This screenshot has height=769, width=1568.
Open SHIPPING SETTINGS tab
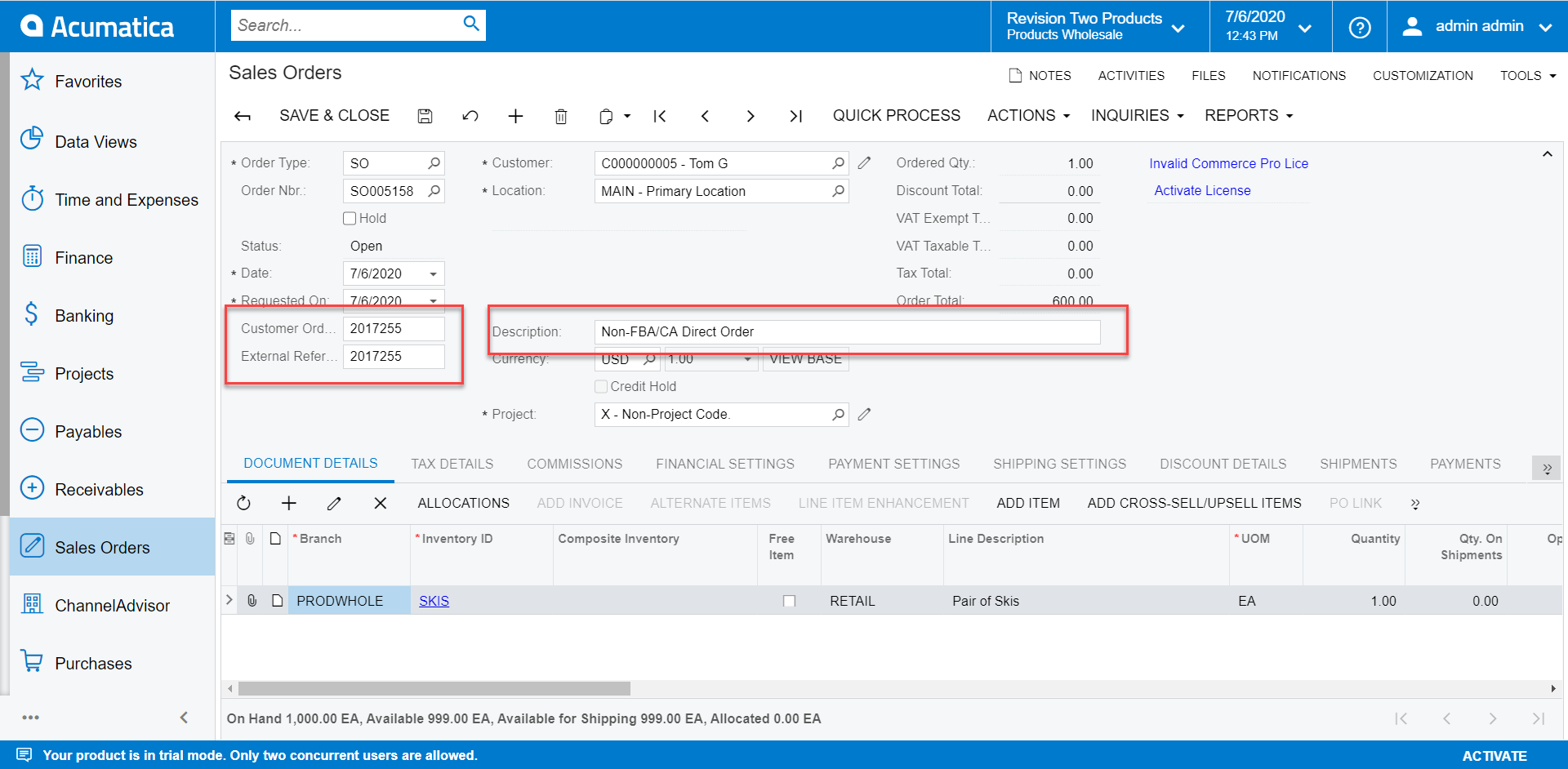(x=1060, y=464)
